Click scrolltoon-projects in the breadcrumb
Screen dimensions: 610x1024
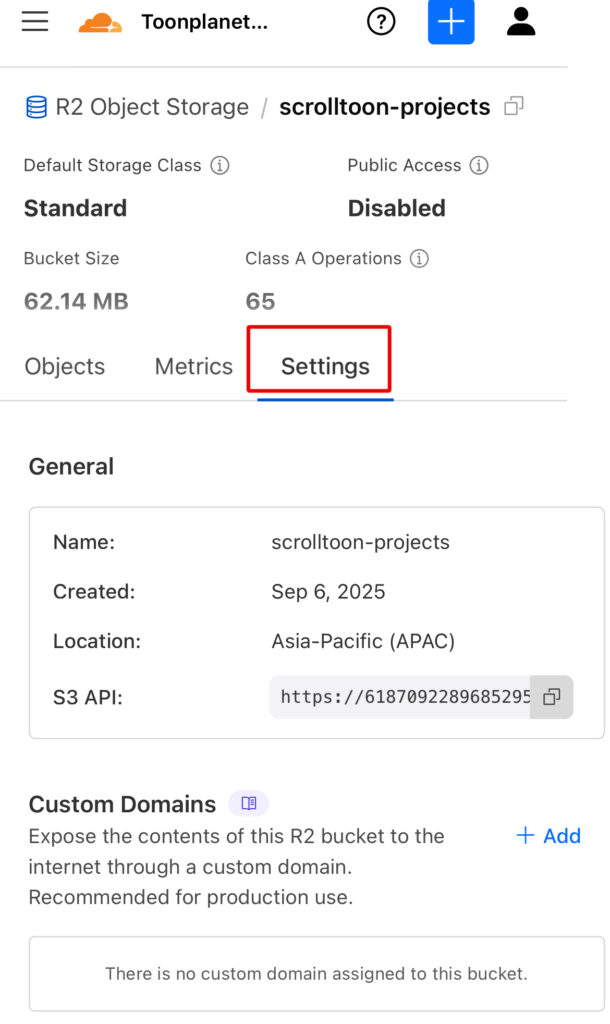384,107
